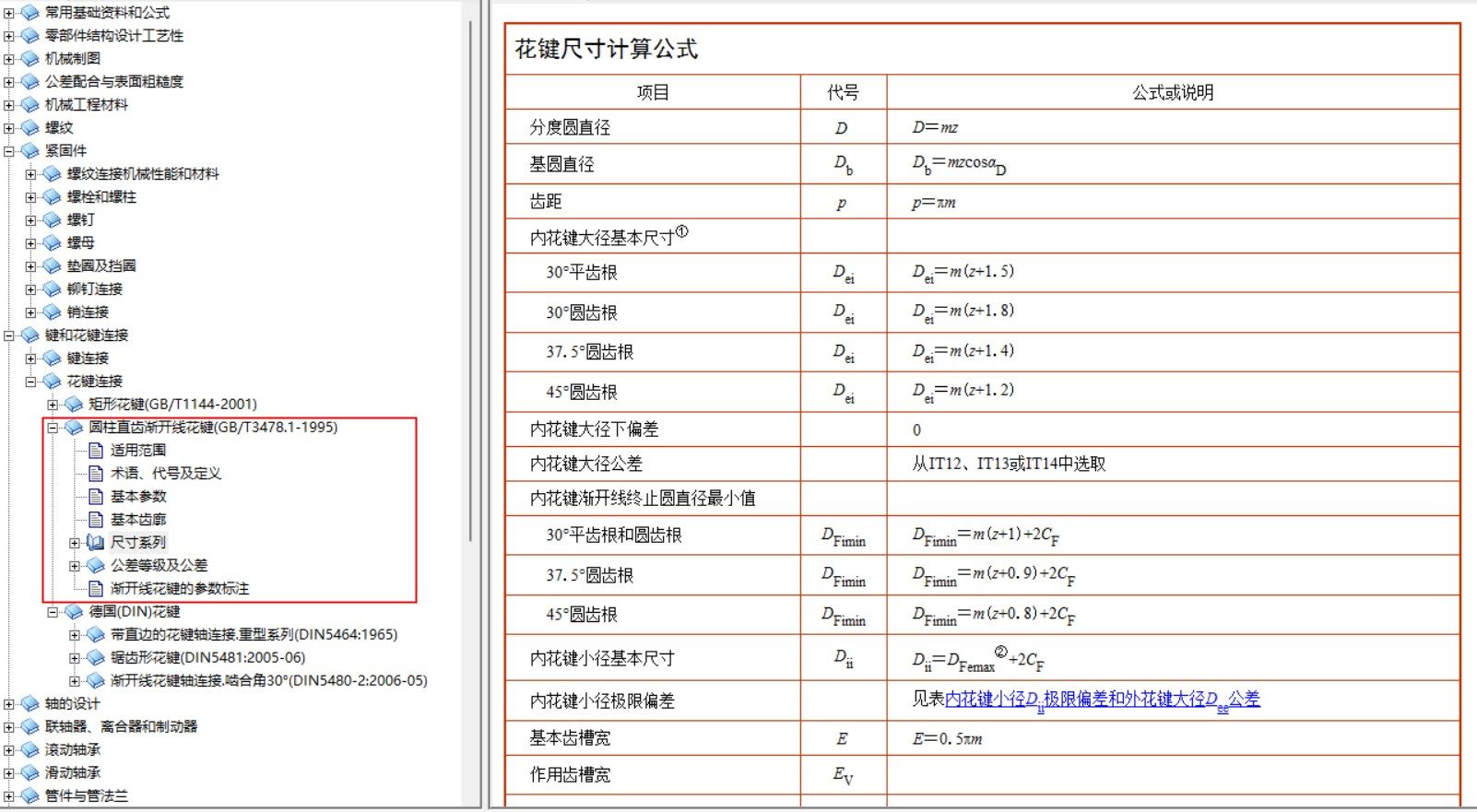
Task: Click the page icon beside 渐开线花键的参数标注
Action: 96,589
